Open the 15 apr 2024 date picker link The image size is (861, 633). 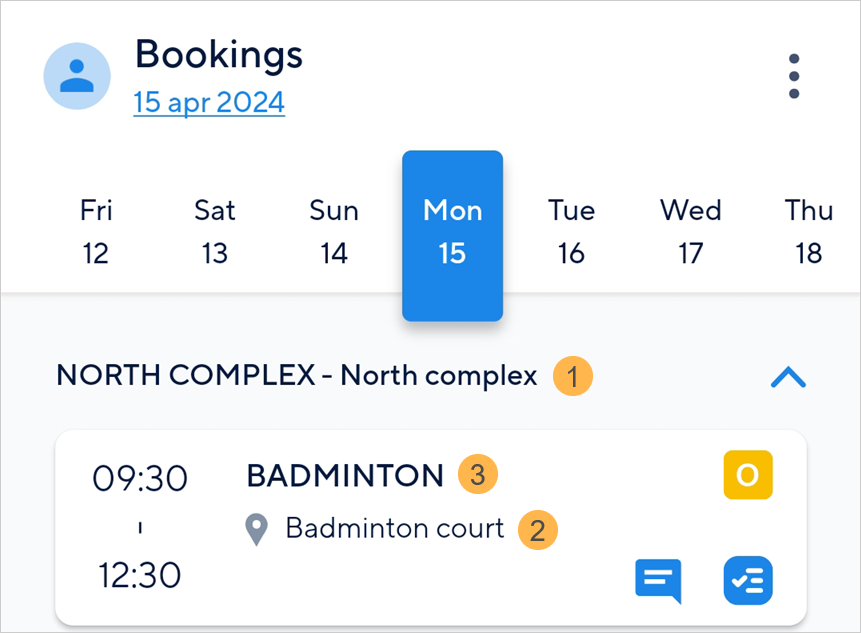pyautogui.click(x=209, y=103)
